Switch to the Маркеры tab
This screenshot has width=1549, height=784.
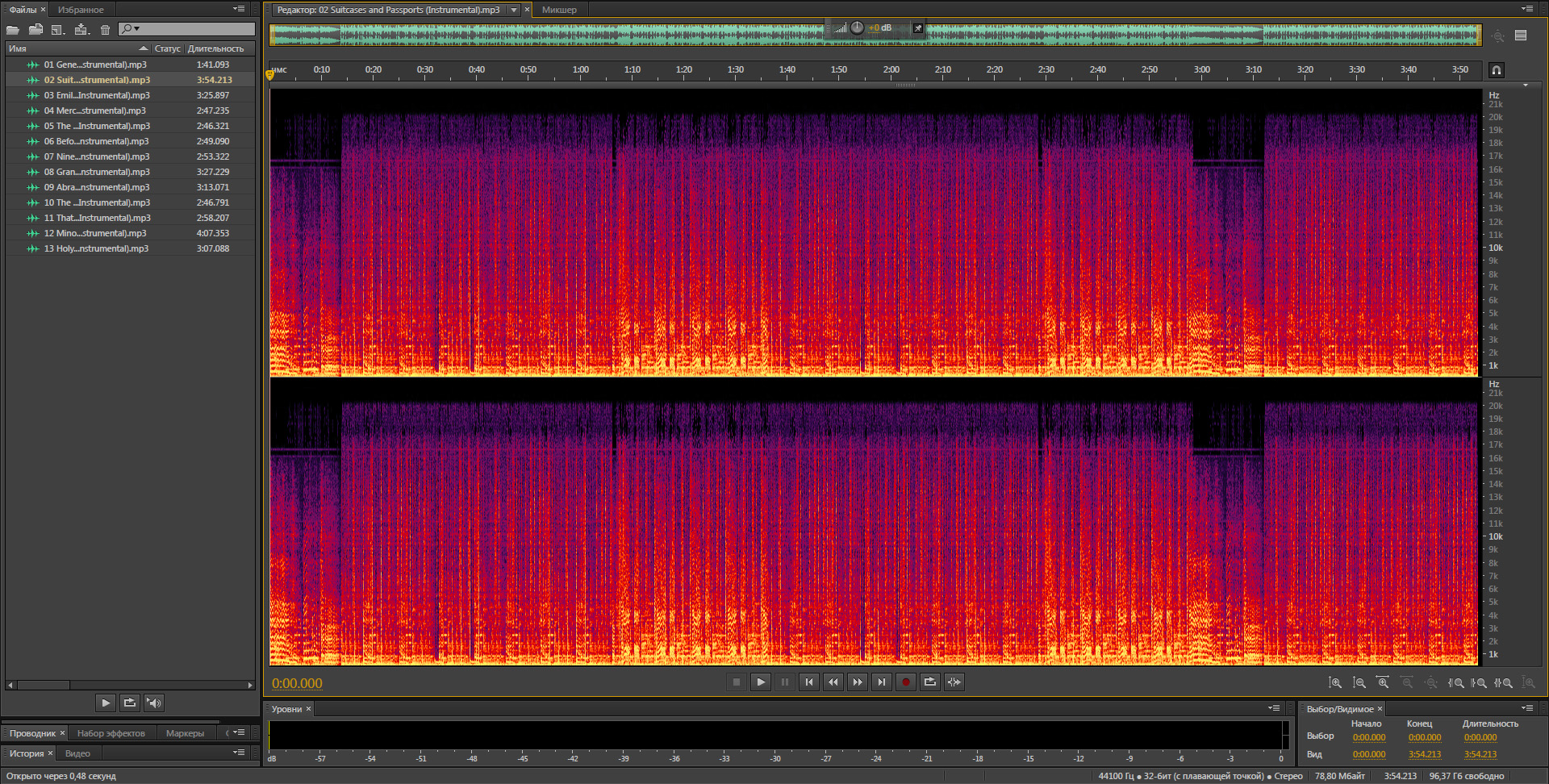point(185,733)
